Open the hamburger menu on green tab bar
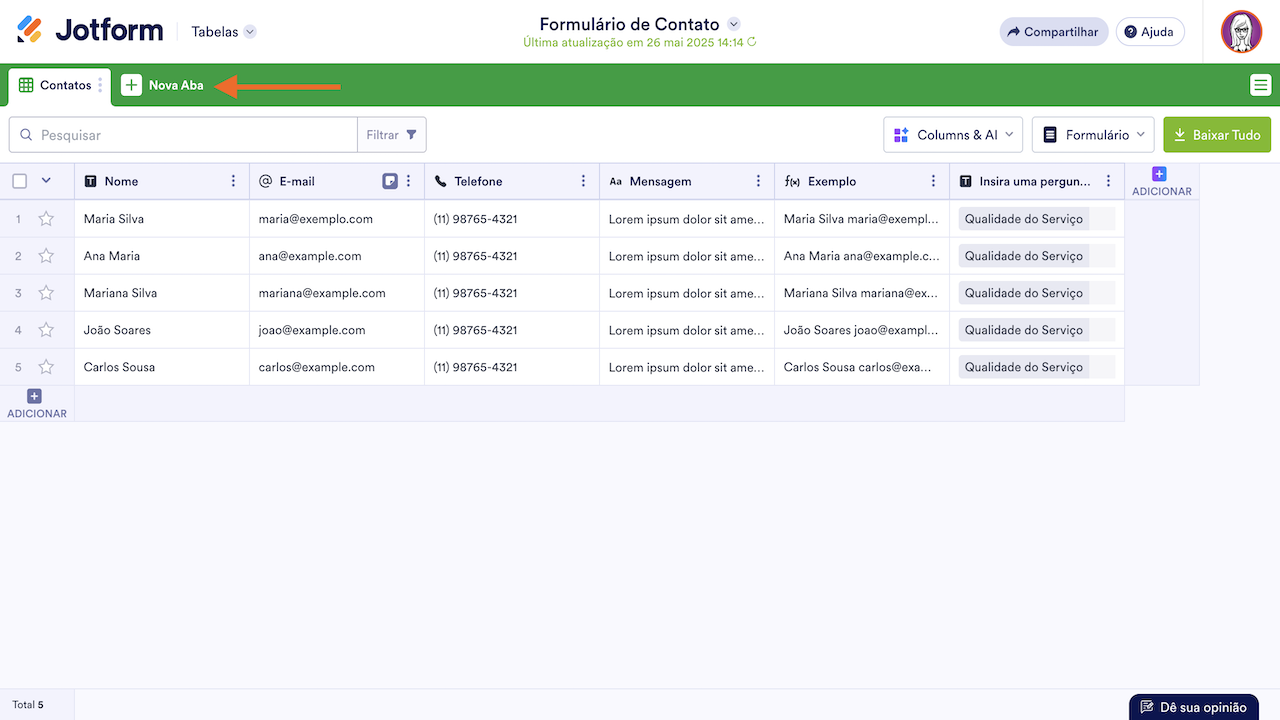 1260,85
